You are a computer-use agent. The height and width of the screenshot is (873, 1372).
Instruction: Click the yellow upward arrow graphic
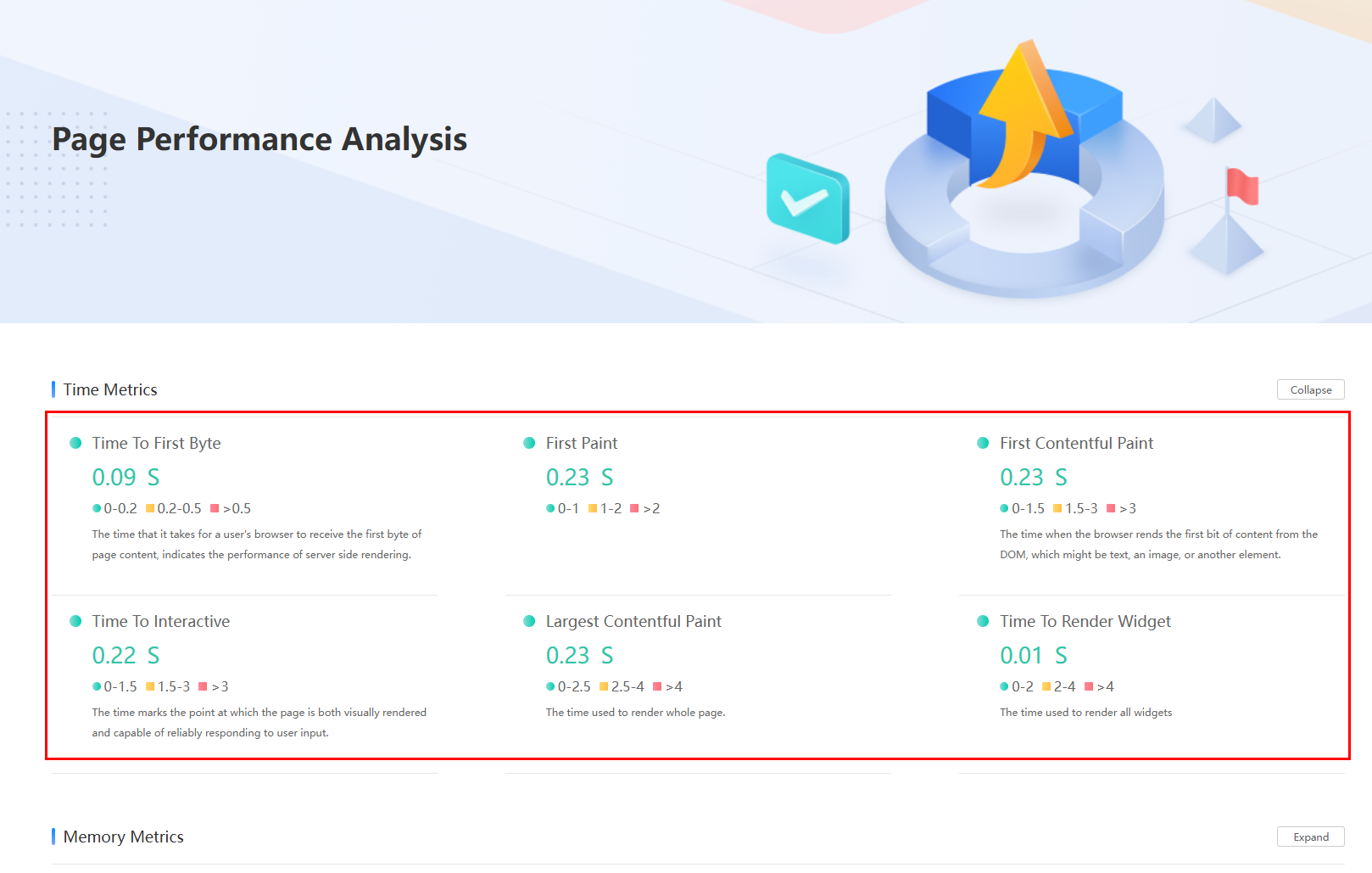point(1024,113)
